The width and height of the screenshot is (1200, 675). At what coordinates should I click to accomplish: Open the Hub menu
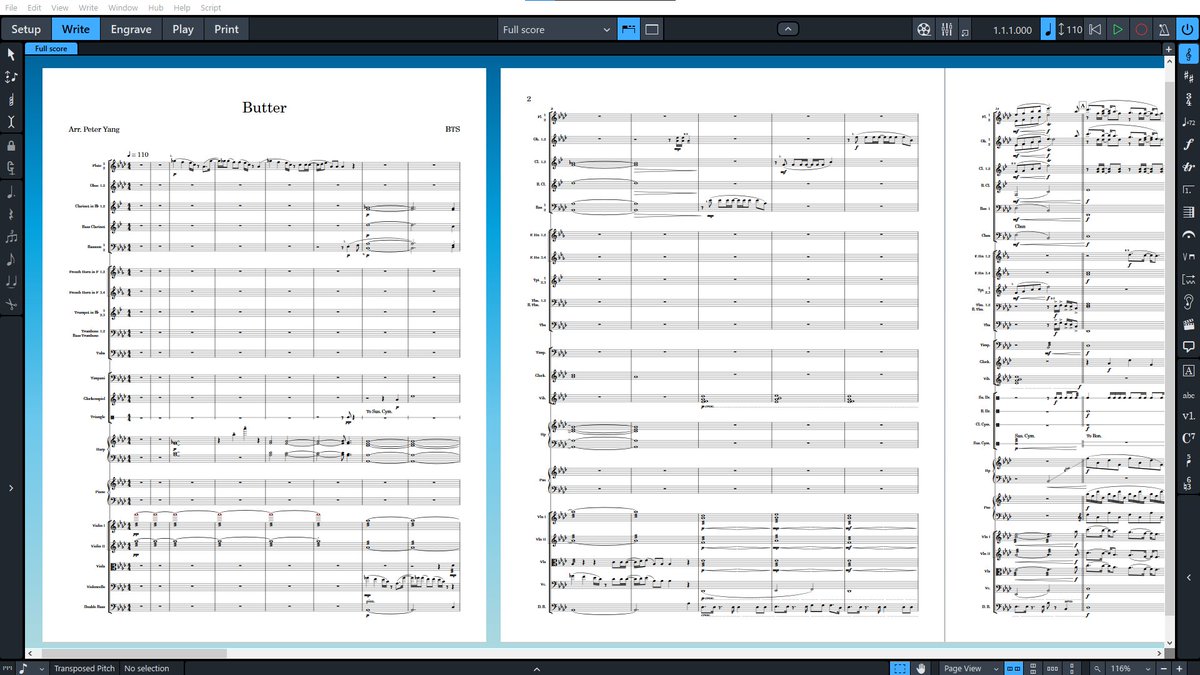coord(155,7)
